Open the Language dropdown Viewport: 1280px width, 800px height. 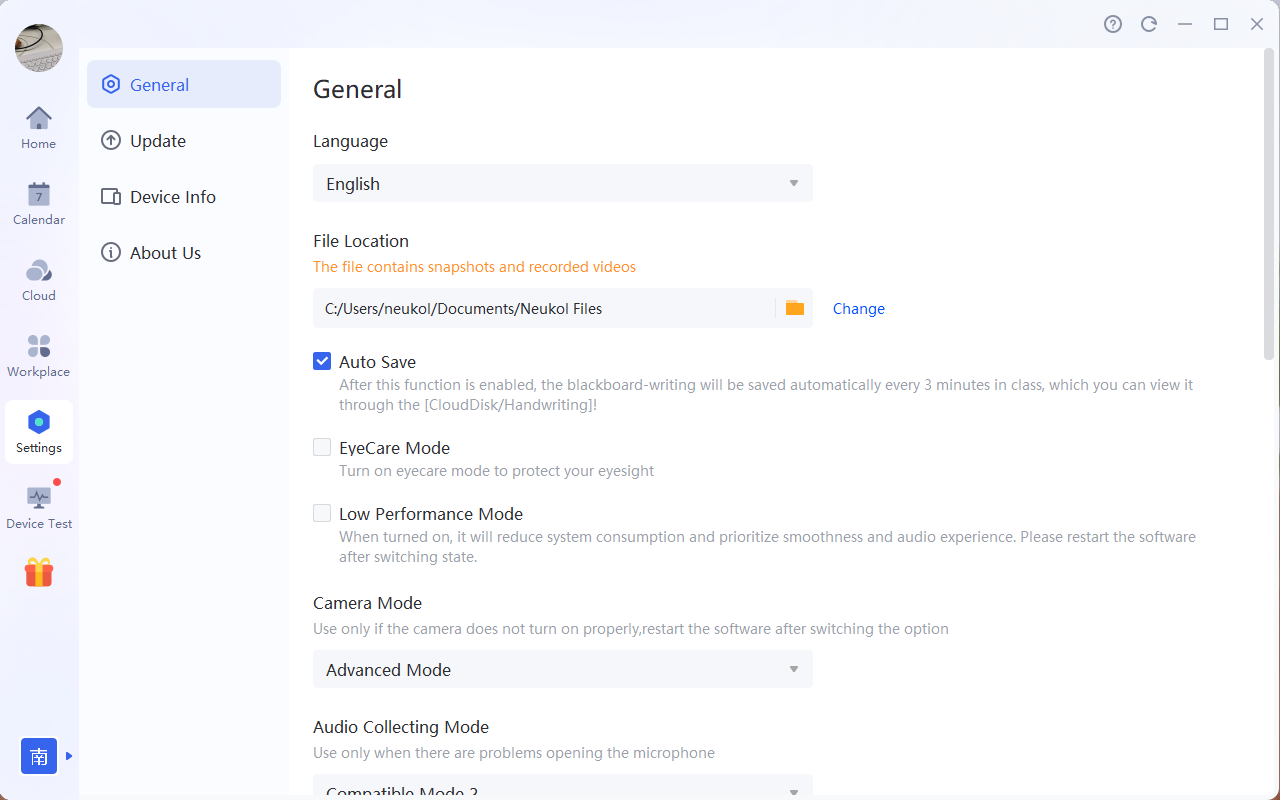(x=563, y=183)
